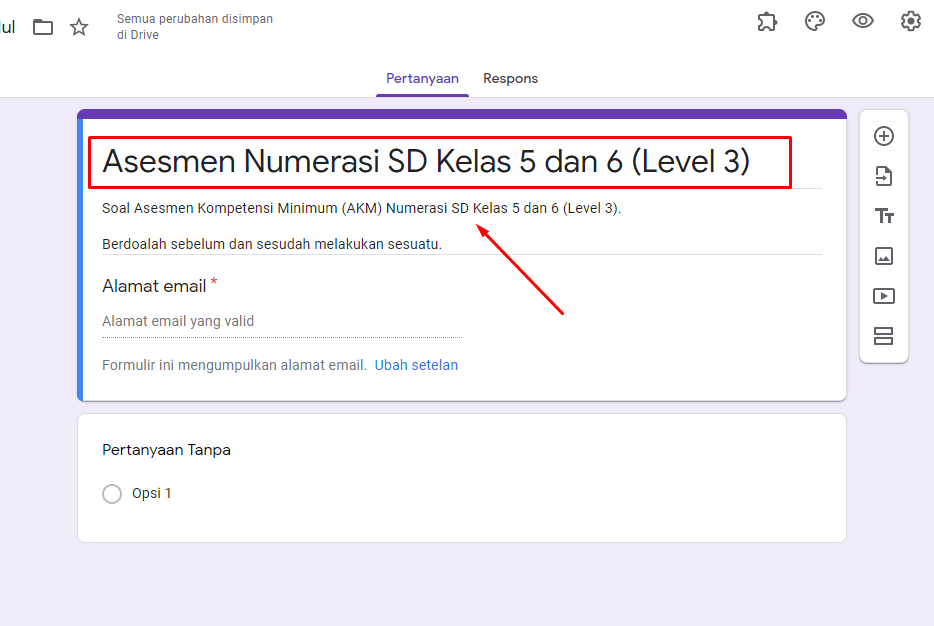Insert an image via the image icon
Image resolution: width=934 pixels, height=626 pixels.
883,256
